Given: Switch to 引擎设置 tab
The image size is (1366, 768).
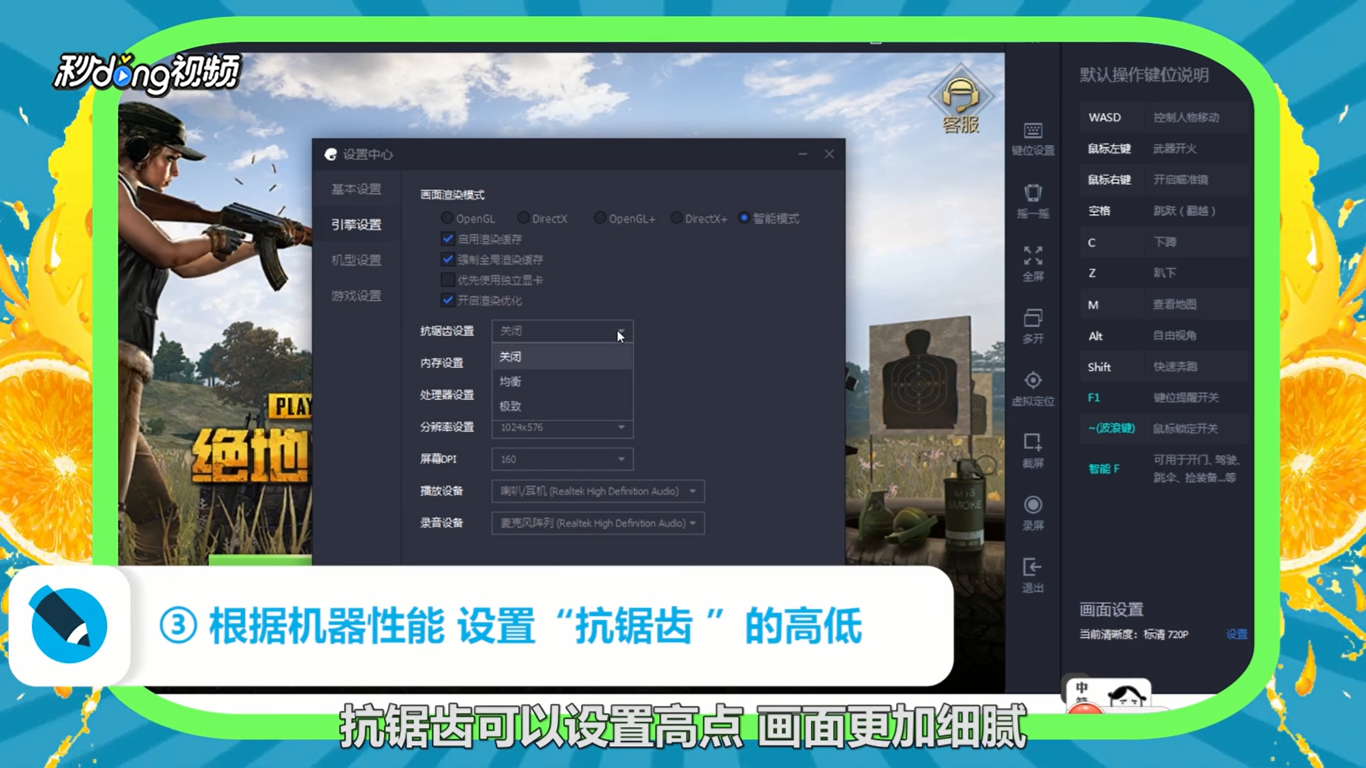Looking at the screenshot, I should click(357, 225).
